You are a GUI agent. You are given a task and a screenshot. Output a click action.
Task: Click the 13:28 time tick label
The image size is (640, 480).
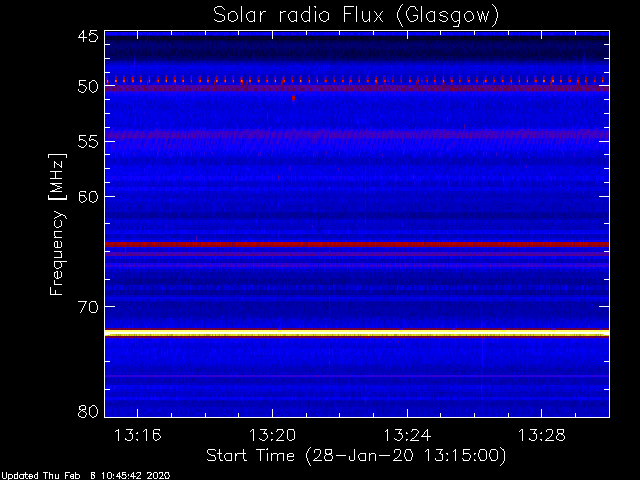coord(542,435)
